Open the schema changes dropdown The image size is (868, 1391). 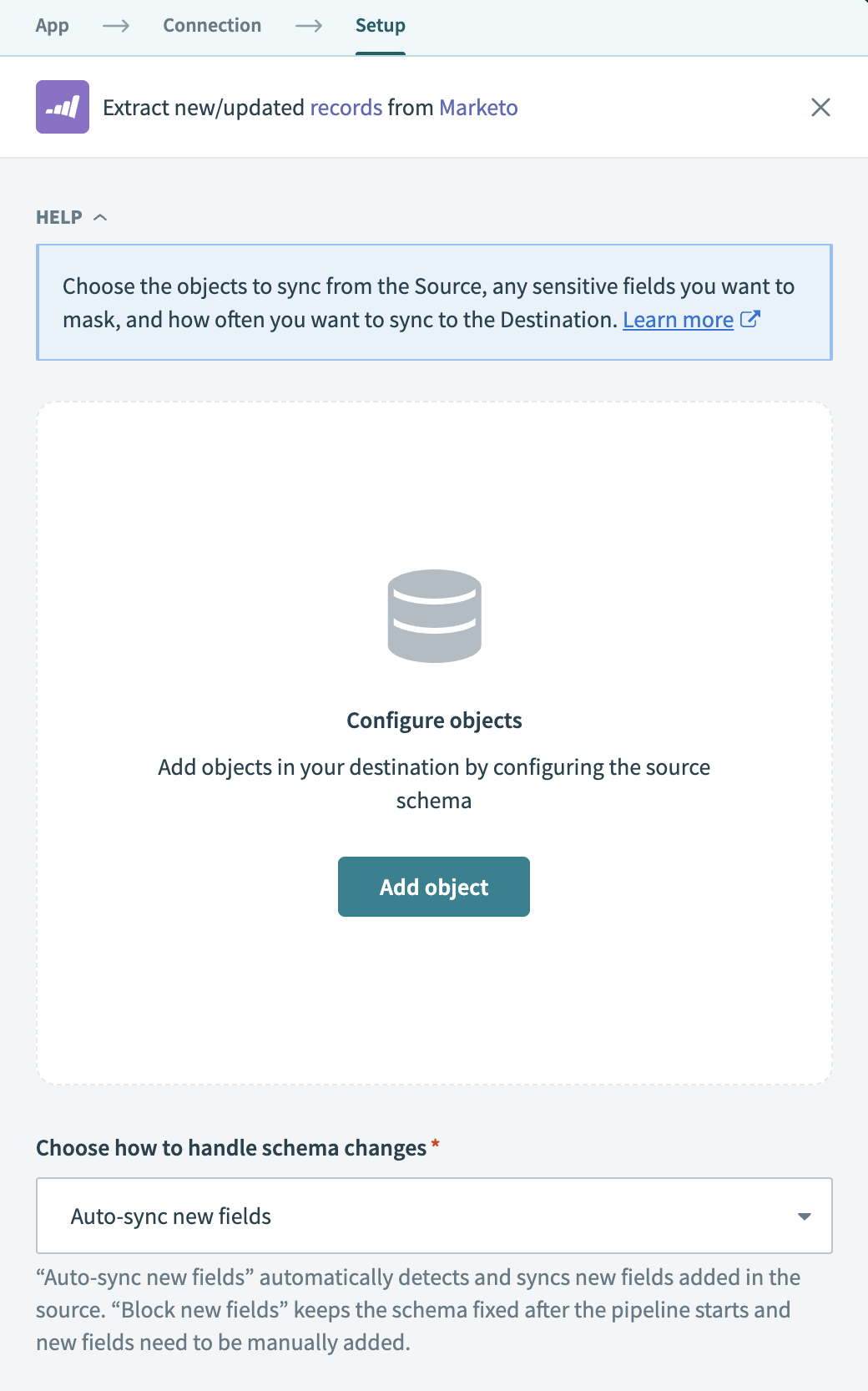tap(434, 1216)
